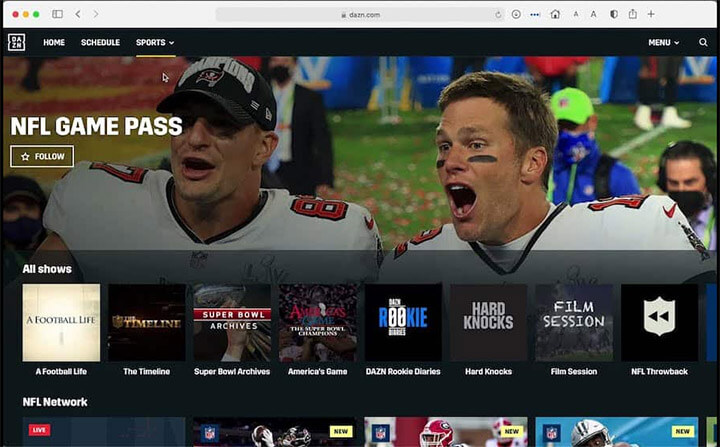Expand the SPORTS dropdown menu
The image size is (720, 447).
coord(155,42)
